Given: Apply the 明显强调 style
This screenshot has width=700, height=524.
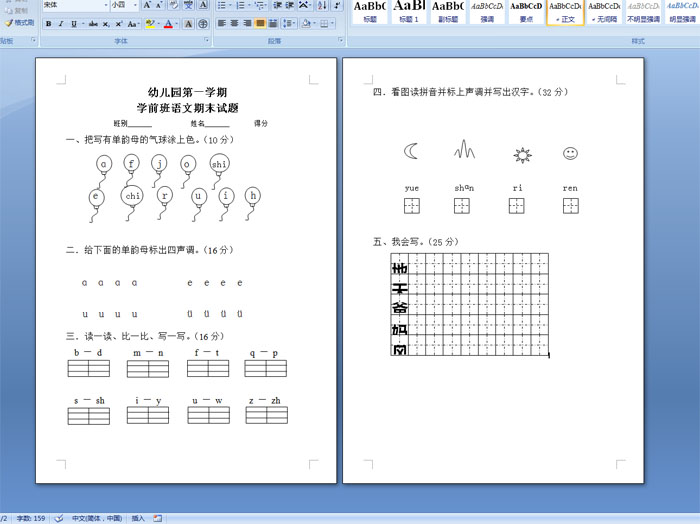Looking at the screenshot, I should click(682, 12).
